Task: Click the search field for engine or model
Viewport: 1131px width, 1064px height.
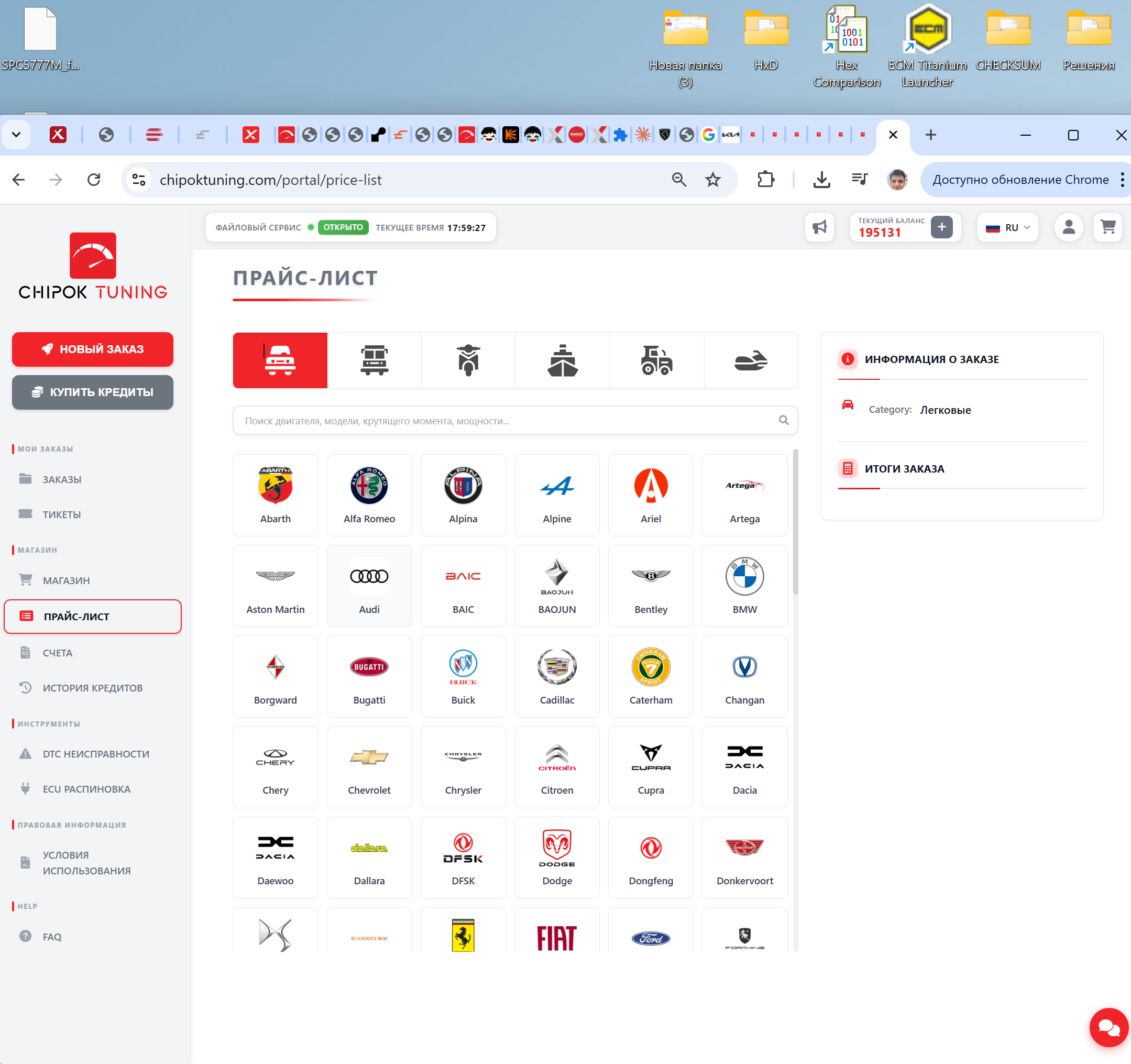Action: point(515,421)
